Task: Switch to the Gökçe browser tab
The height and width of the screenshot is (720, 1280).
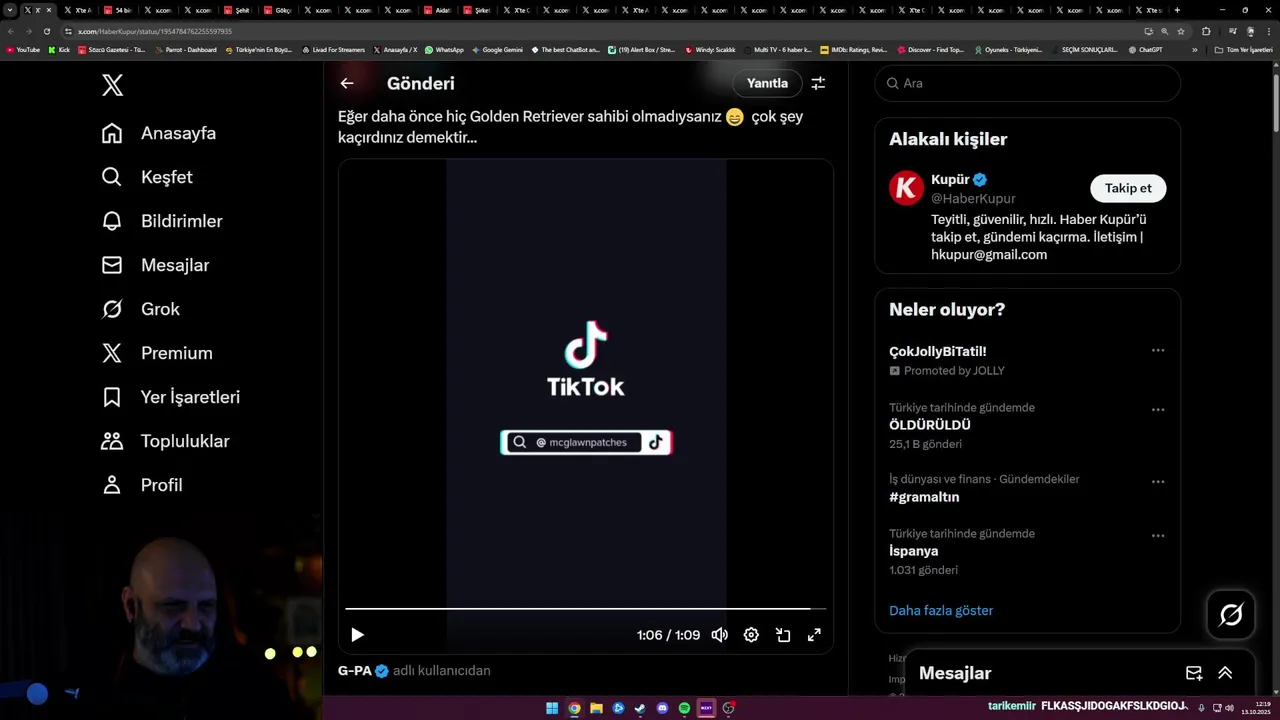Action: (x=277, y=10)
